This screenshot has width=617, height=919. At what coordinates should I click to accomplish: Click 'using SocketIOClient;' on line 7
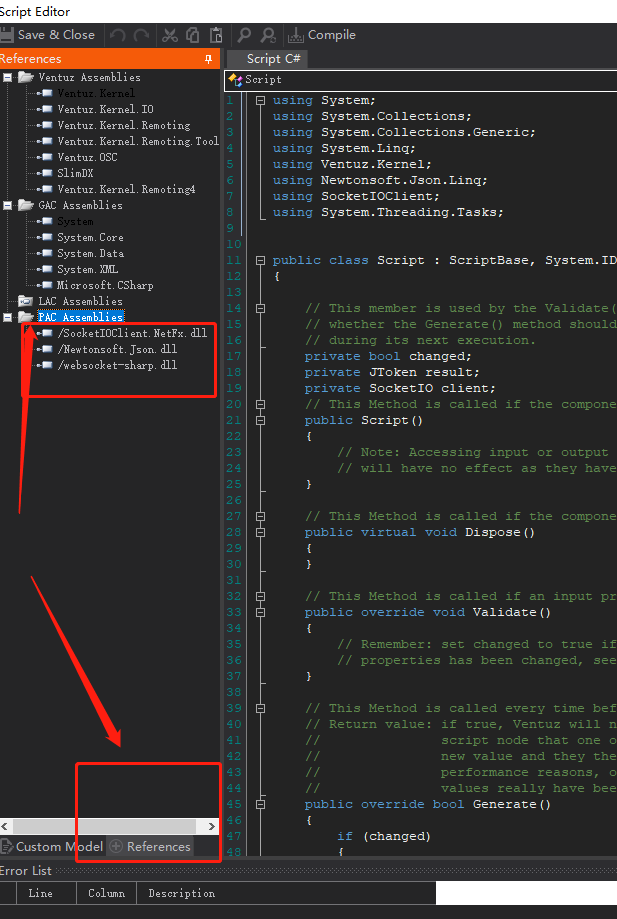[x=356, y=196]
